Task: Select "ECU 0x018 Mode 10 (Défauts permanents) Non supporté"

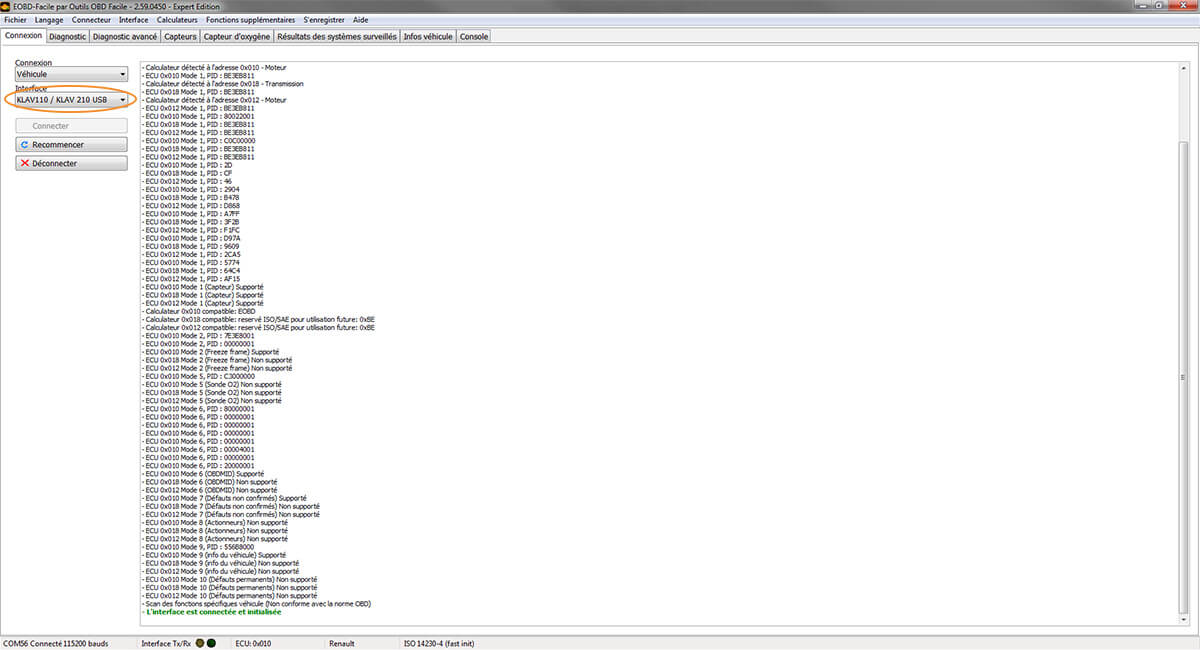Action: 230,587
